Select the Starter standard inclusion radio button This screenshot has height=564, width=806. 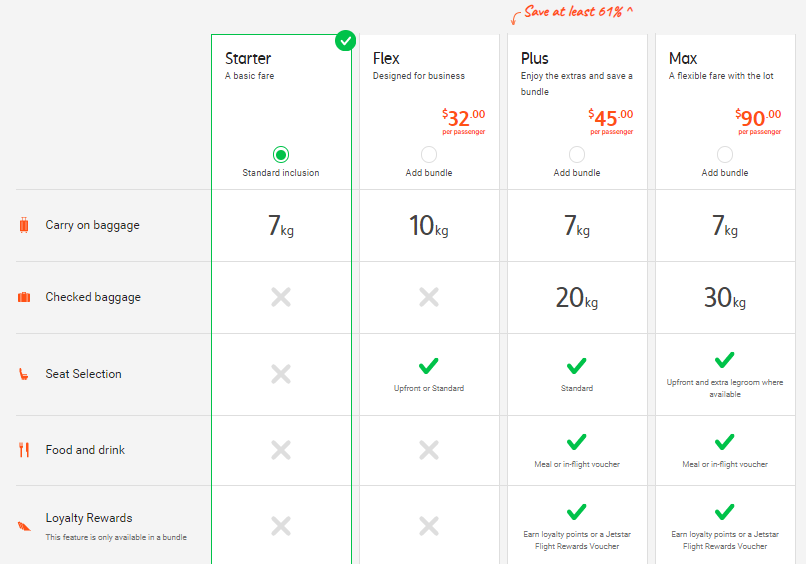tap(281, 154)
